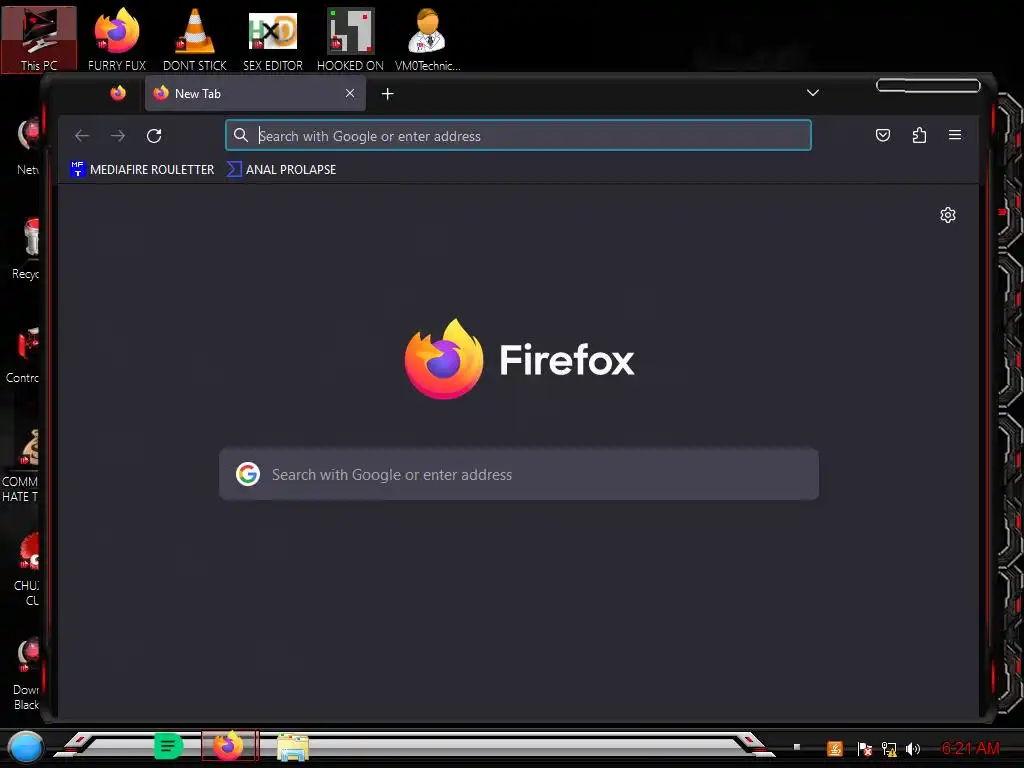
Task: Click the volume speaker tray icon
Action: pyautogui.click(x=912, y=749)
